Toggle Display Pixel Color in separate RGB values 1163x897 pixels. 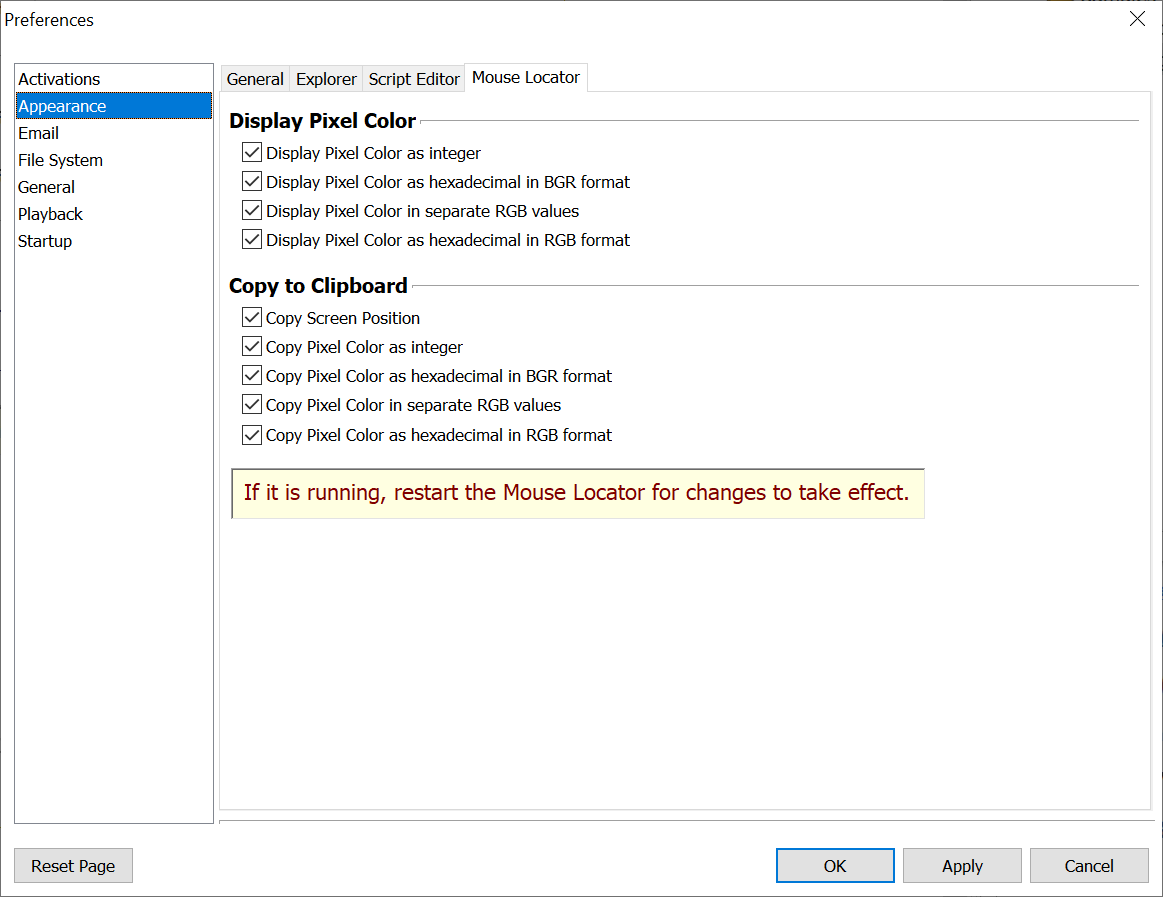[x=252, y=211]
